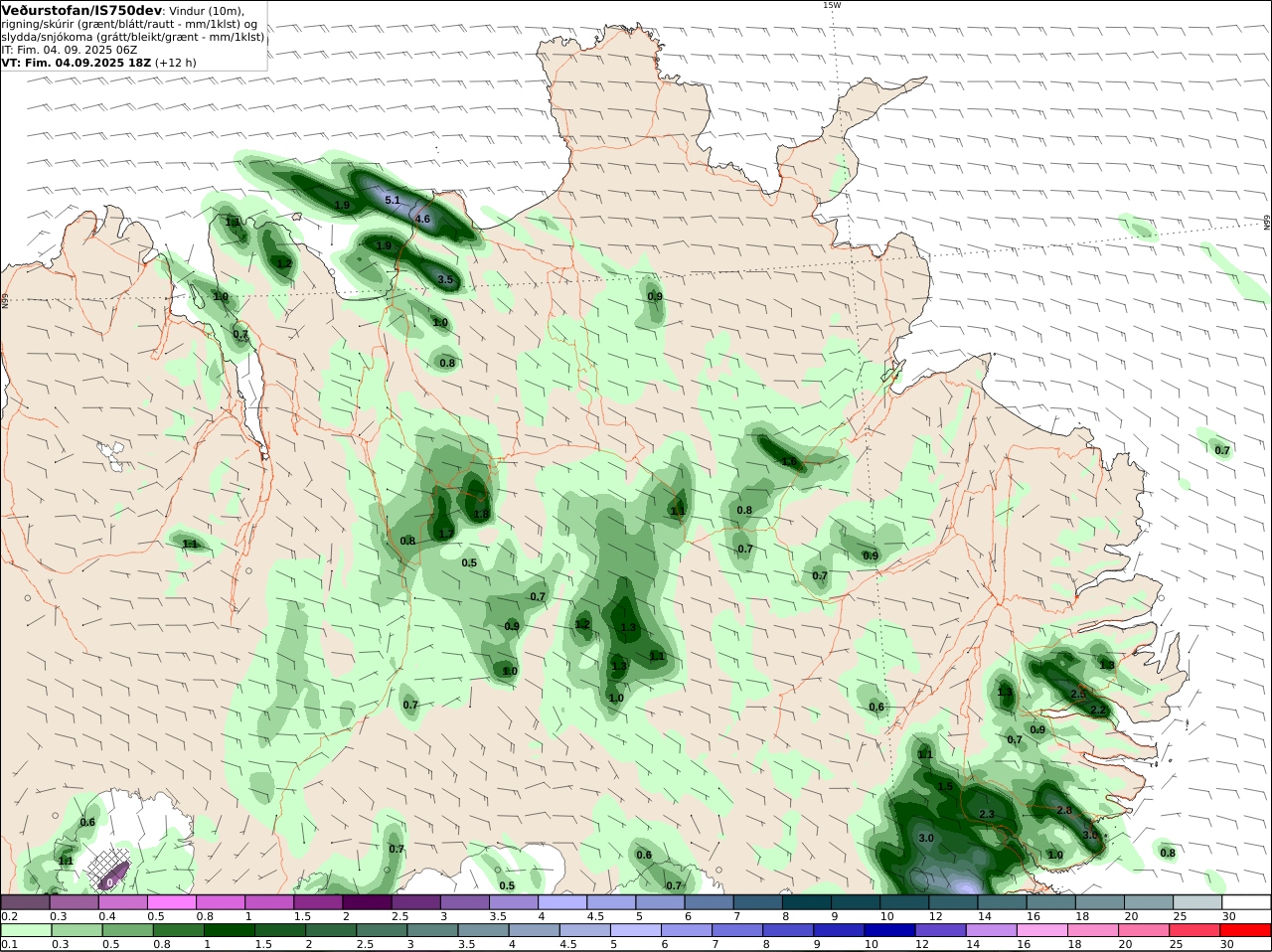
Task: Click the Veðurstofan/IS750dev title text
Action: tap(81, 10)
